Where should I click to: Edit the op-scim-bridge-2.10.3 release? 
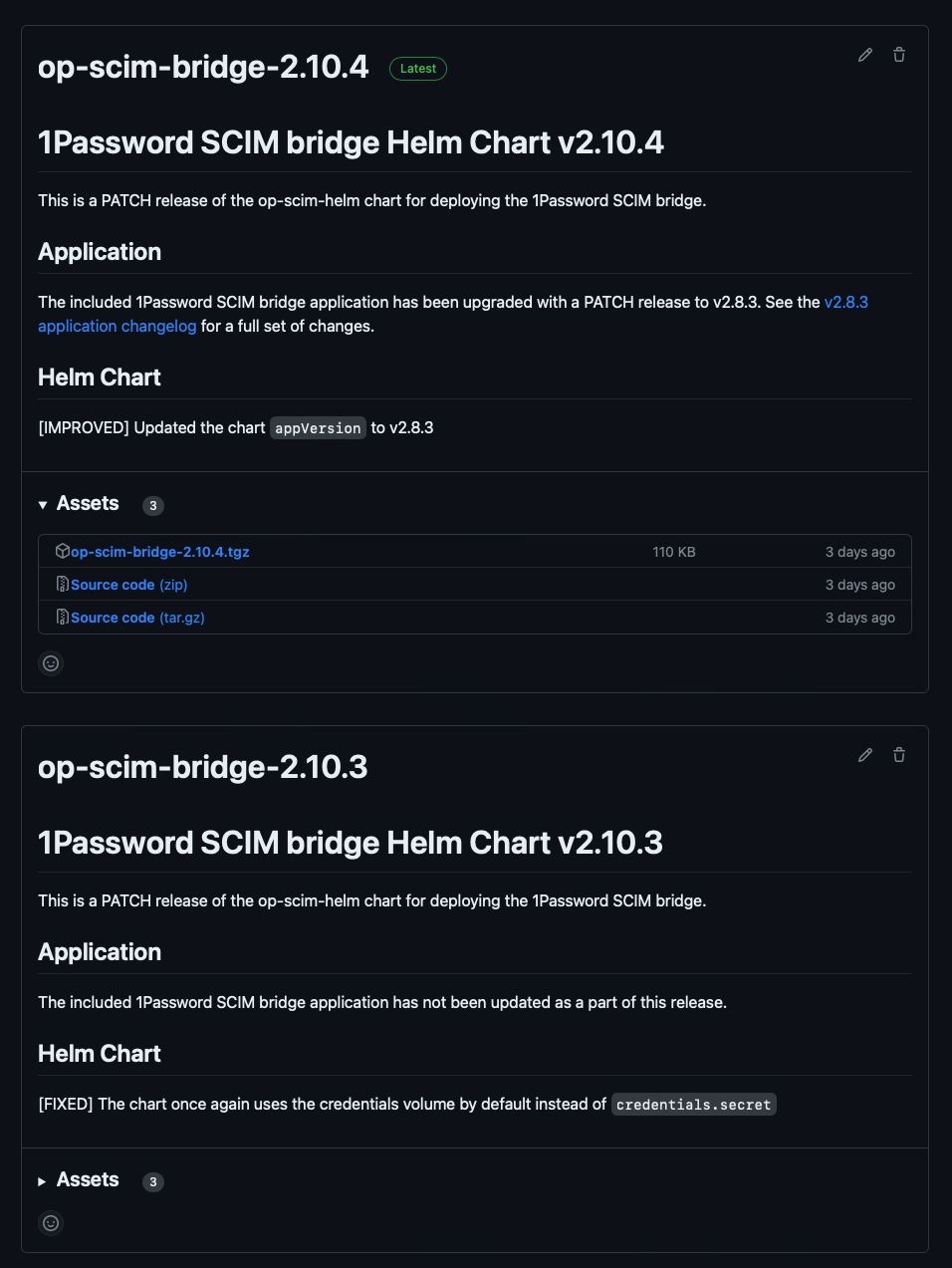point(864,755)
